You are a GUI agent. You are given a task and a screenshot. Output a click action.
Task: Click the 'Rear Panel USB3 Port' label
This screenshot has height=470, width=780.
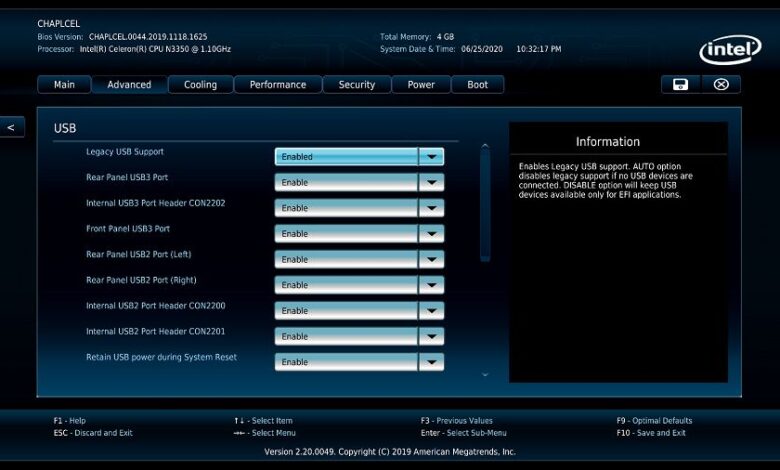(x=127, y=177)
